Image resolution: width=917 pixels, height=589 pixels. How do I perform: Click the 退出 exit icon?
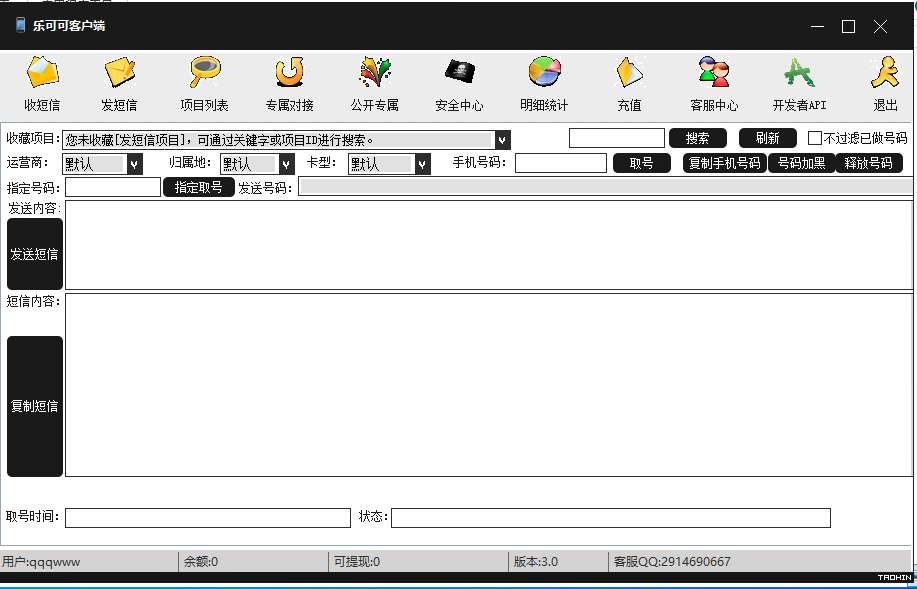tap(885, 72)
